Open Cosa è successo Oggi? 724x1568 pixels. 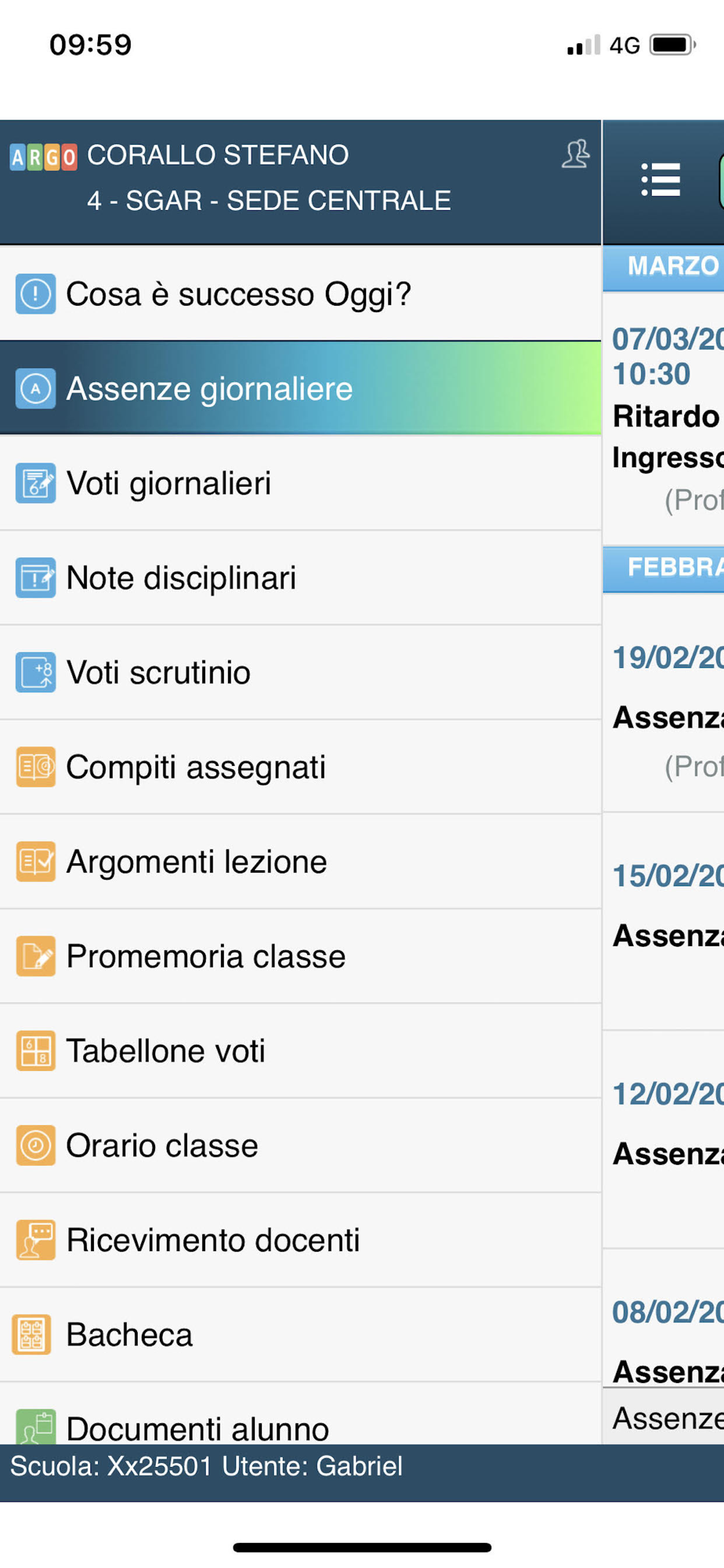(x=238, y=294)
